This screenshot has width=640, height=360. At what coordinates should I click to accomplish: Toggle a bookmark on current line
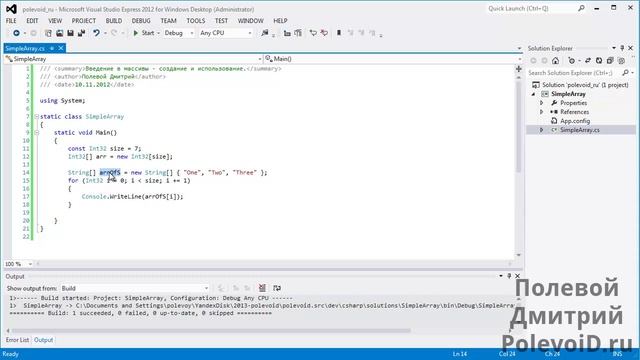coord(339,33)
